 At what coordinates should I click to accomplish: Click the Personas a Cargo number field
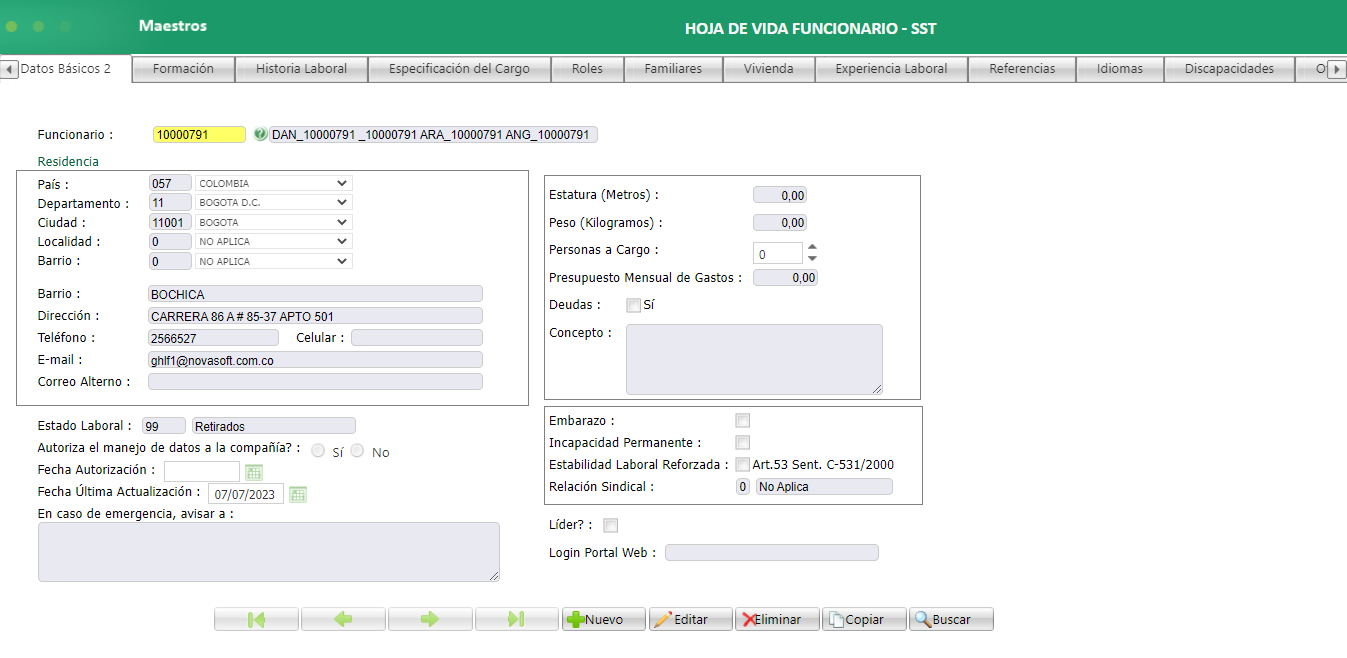pos(778,254)
